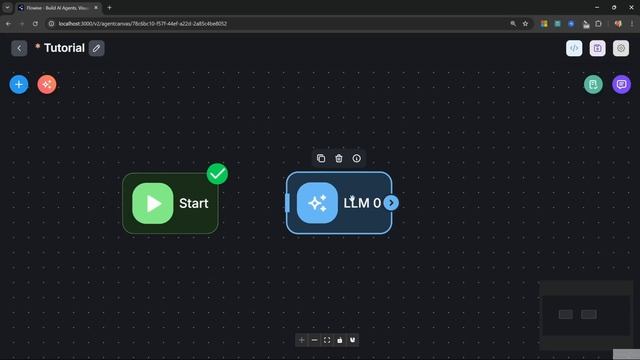Show info for the LLM 0 node
Image resolution: width=640 pixels, height=360 pixels.
pyautogui.click(x=356, y=158)
